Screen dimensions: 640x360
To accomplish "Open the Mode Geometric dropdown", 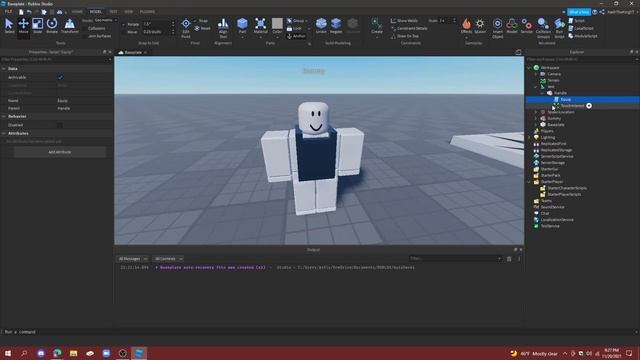I will pos(105,20).
